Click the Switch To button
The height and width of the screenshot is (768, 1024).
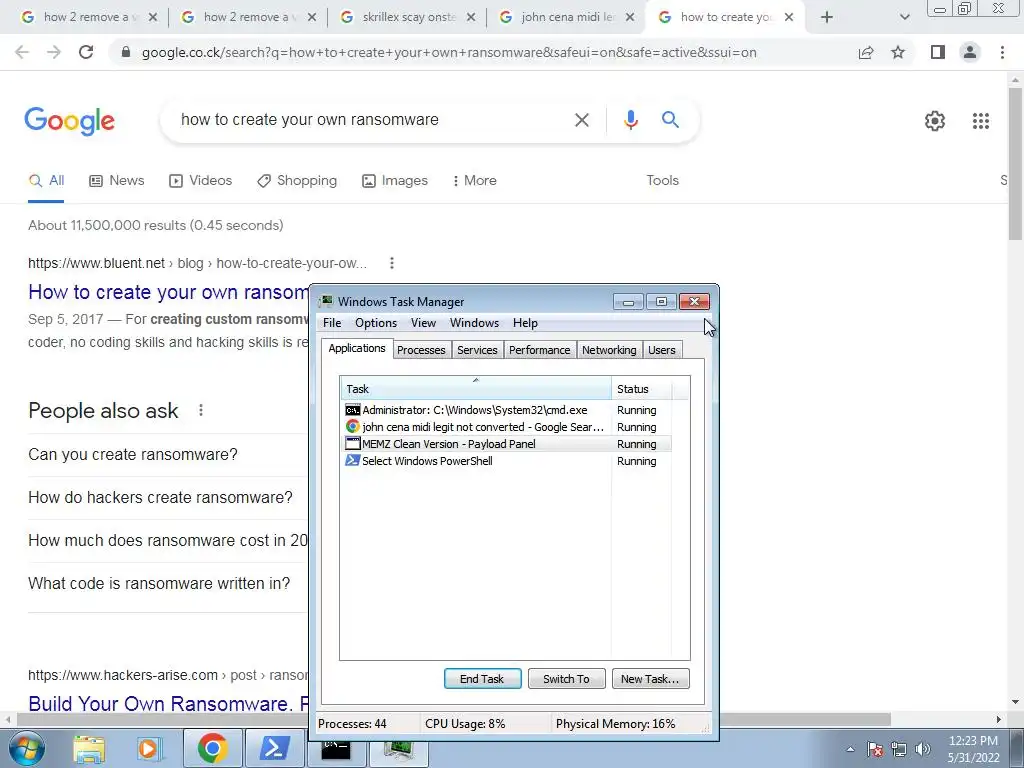[566, 679]
